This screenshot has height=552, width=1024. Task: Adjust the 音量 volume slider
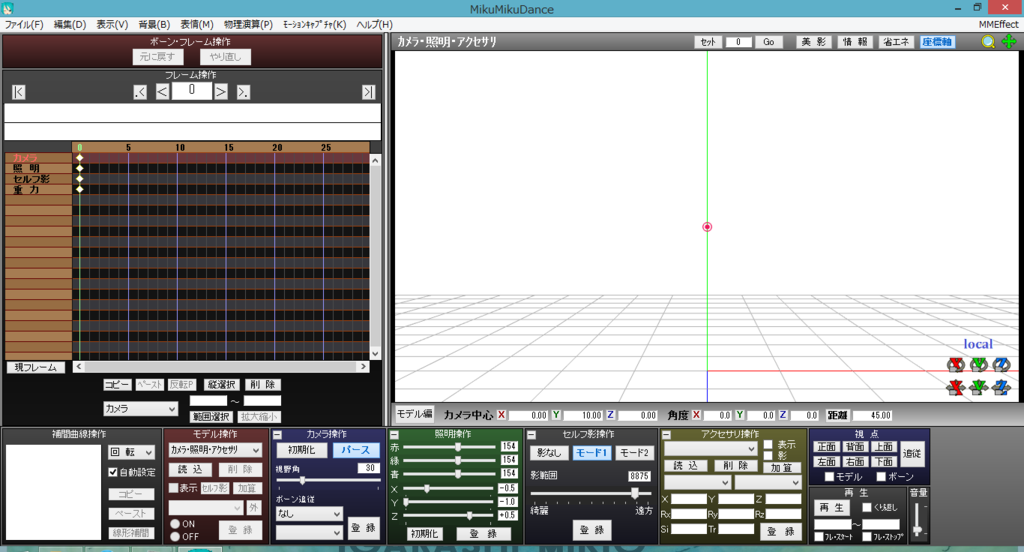tap(918, 519)
